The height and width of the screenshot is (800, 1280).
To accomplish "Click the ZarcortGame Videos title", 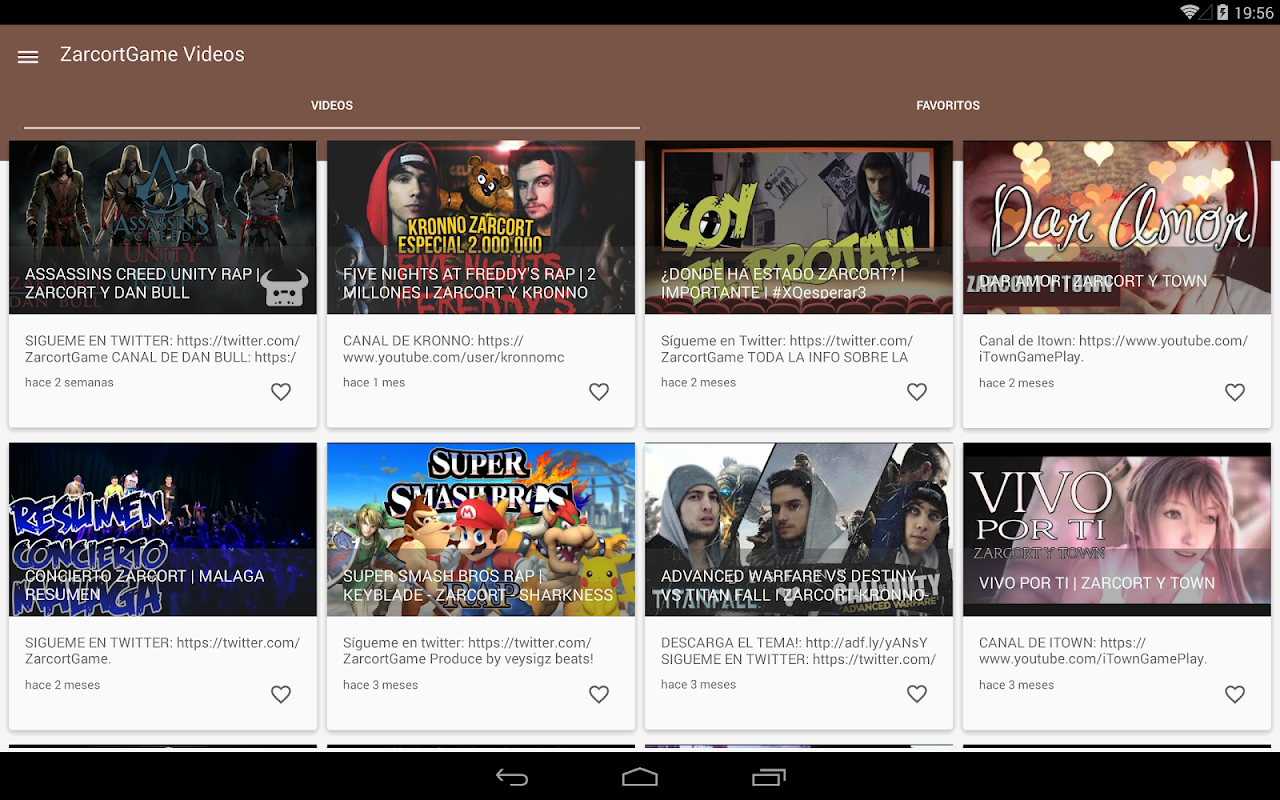I will [x=152, y=55].
